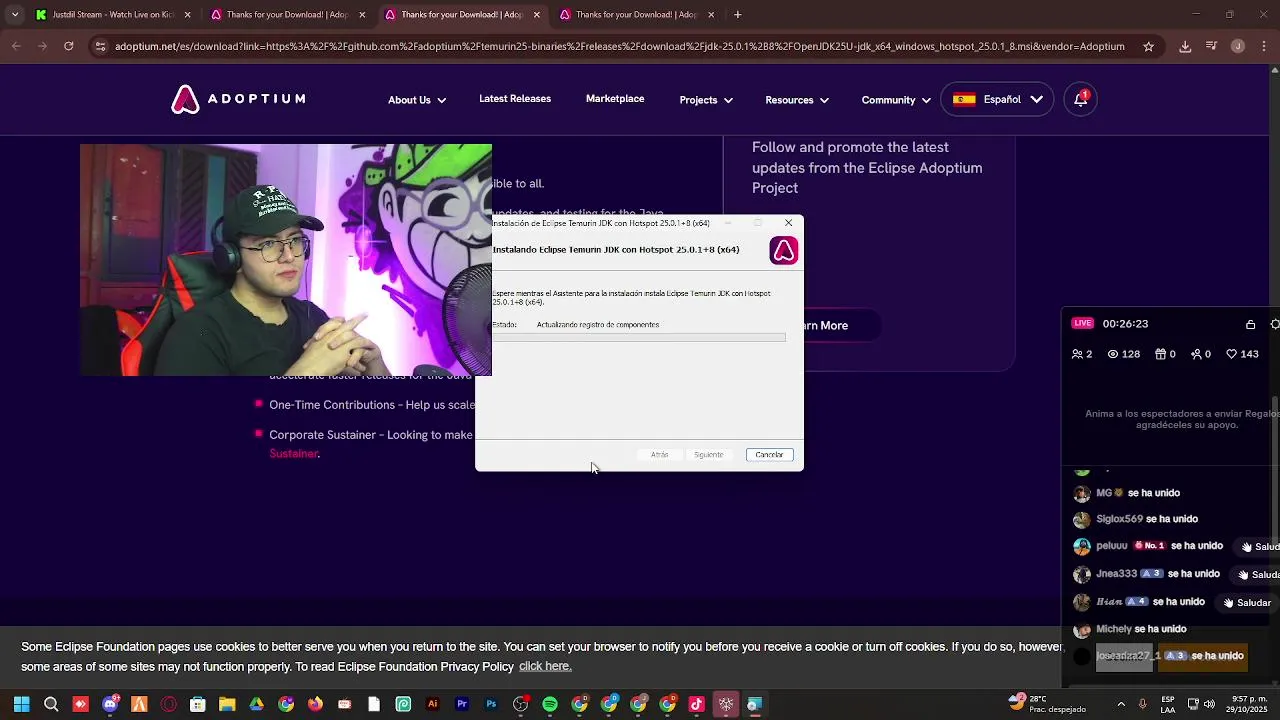Open a new browser tab
Screen dimensions: 1280x720
pos(737,15)
